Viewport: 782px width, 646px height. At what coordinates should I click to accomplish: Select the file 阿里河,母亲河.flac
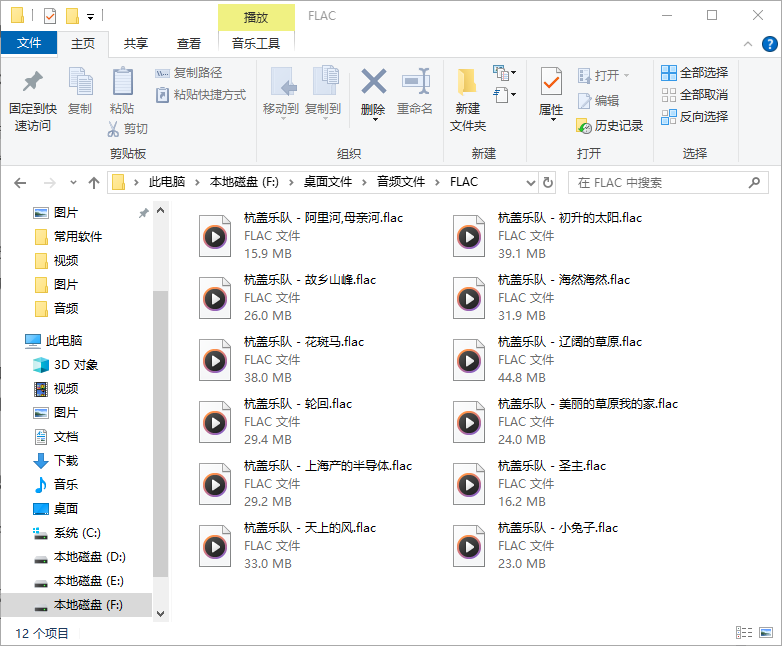[301, 235]
